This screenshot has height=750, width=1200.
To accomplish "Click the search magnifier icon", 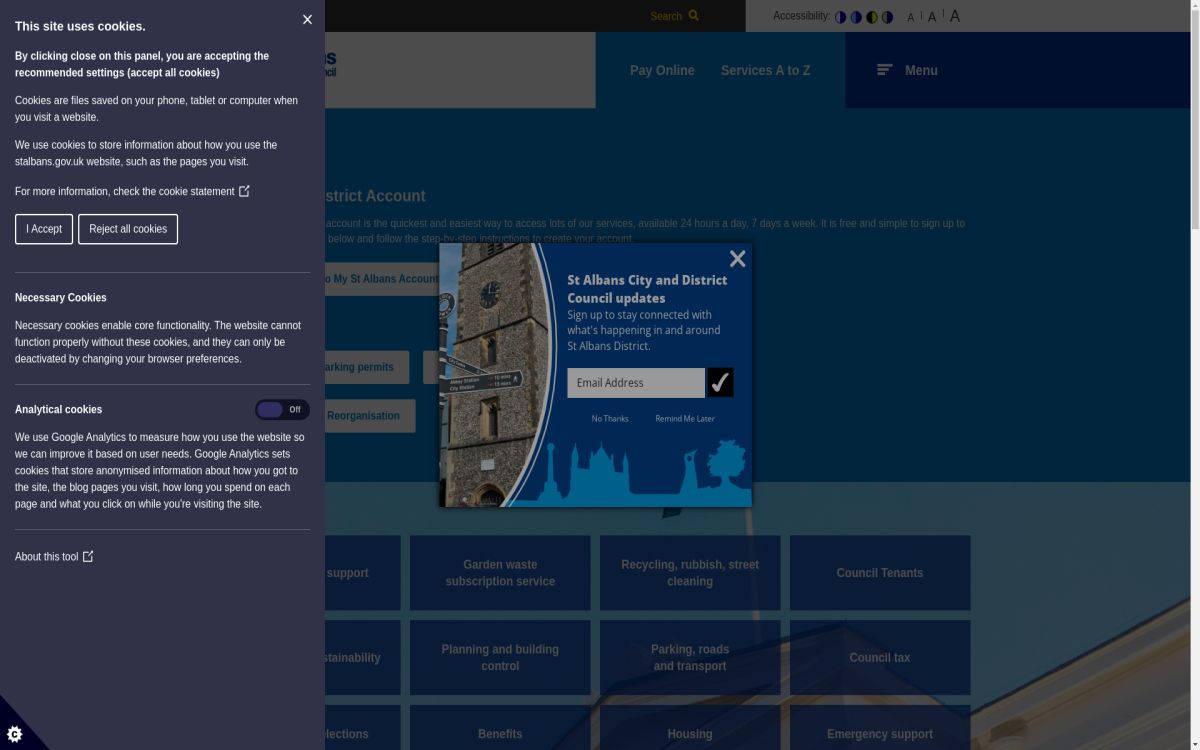I will [x=694, y=16].
